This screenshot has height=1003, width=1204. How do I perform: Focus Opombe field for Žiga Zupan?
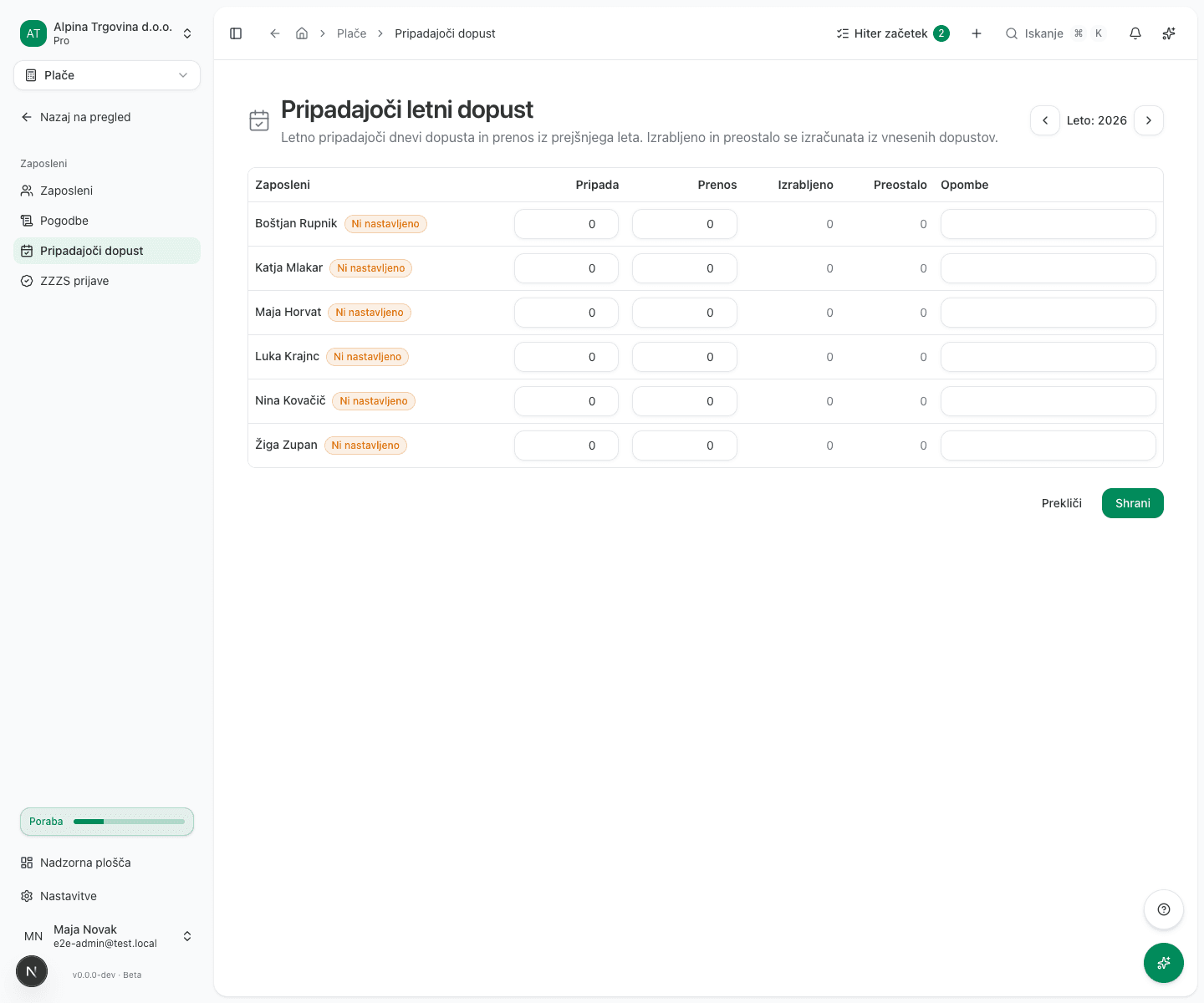coord(1048,445)
